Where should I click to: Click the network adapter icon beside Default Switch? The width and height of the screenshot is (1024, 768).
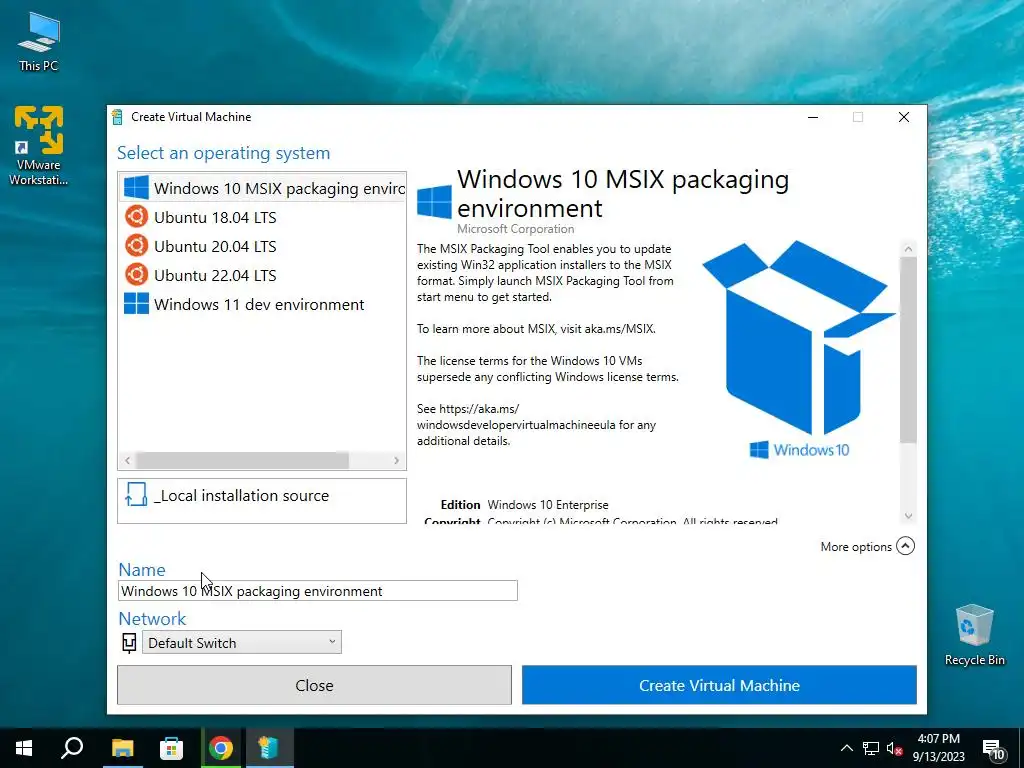[129, 643]
